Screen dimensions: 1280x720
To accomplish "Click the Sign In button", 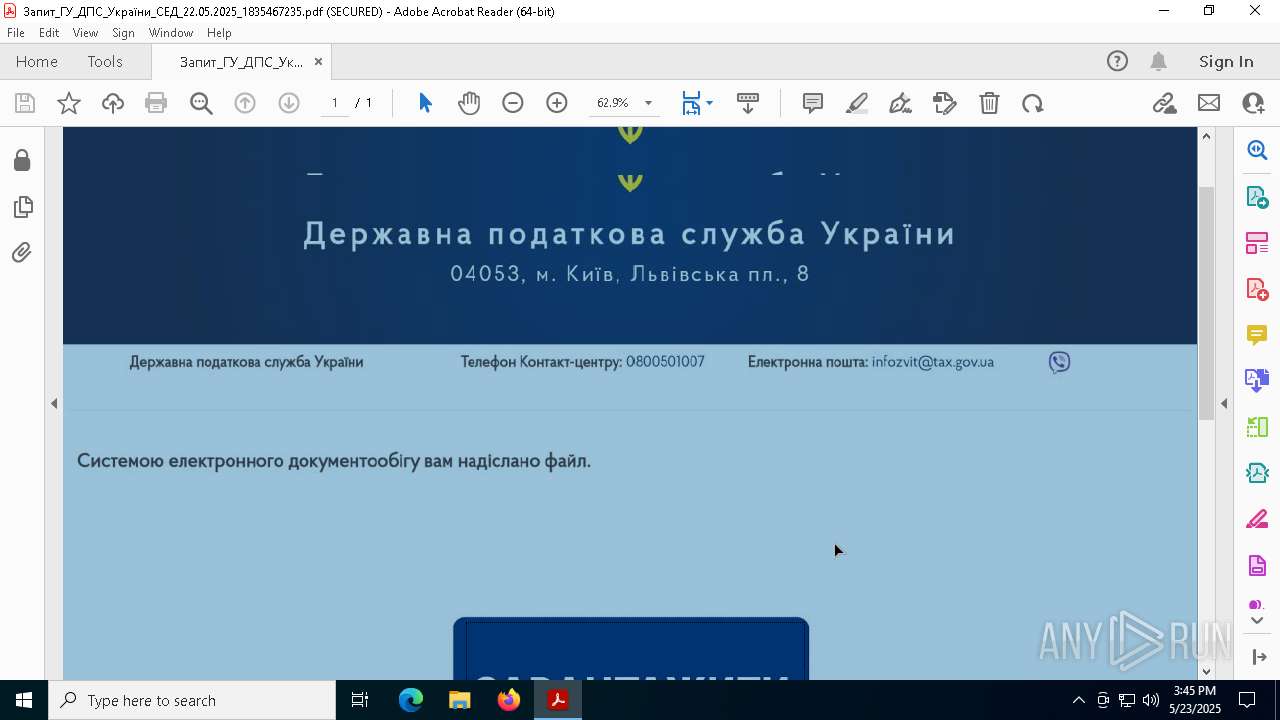I will [x=1226, y=61].
